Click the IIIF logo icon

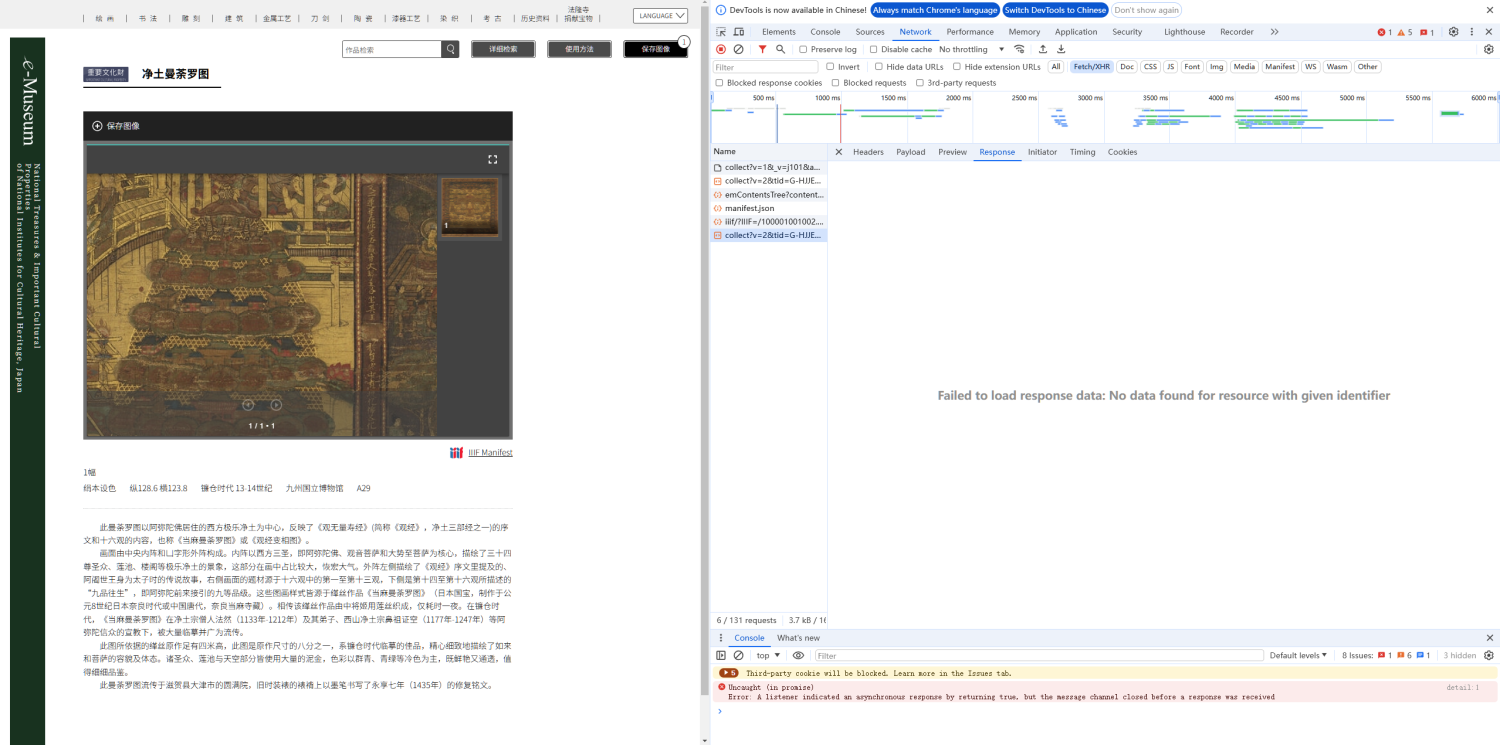pyautogui.click(x=456, y=453)
